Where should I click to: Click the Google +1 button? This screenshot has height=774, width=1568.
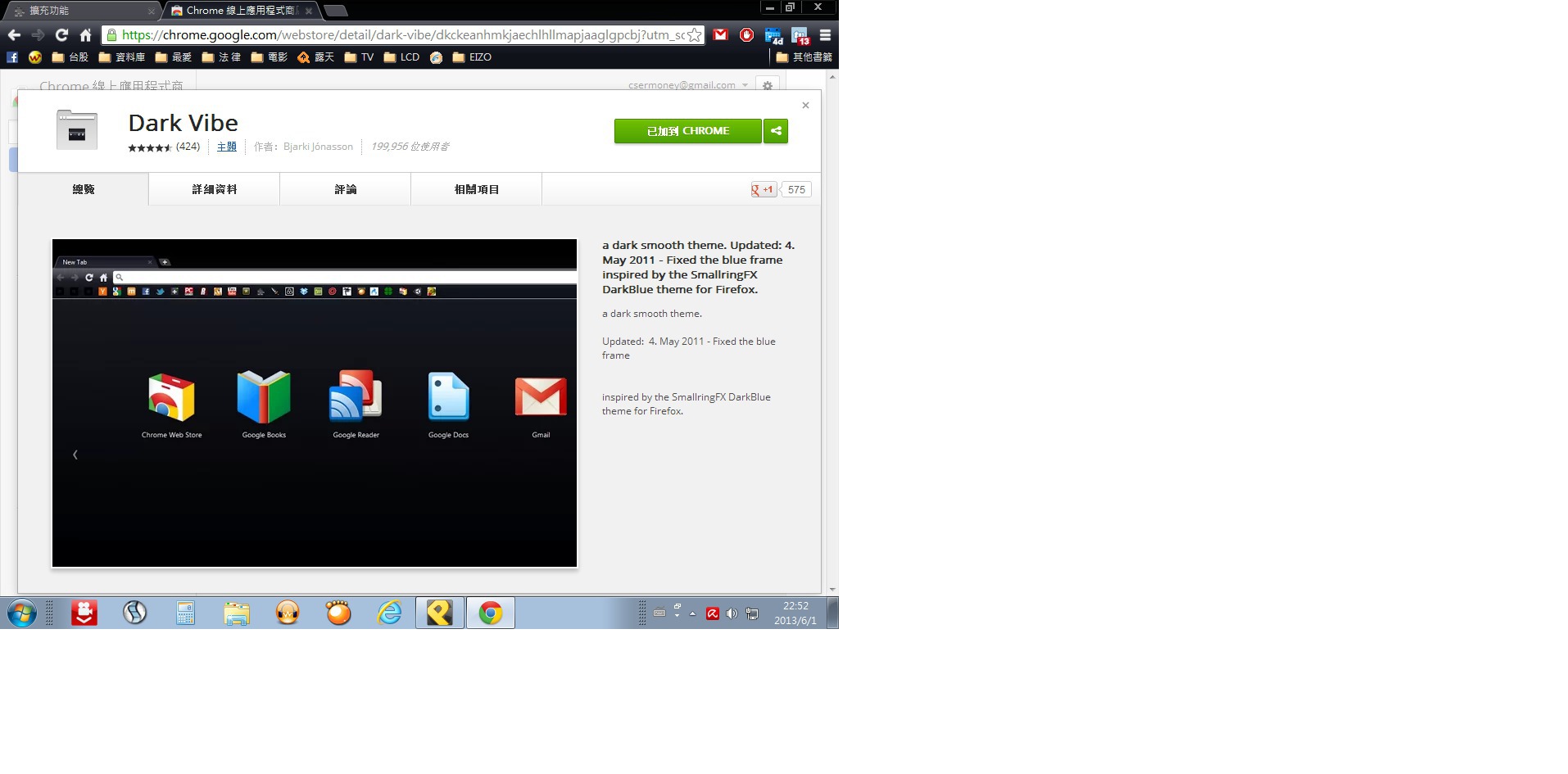click(x=764, y=189)
